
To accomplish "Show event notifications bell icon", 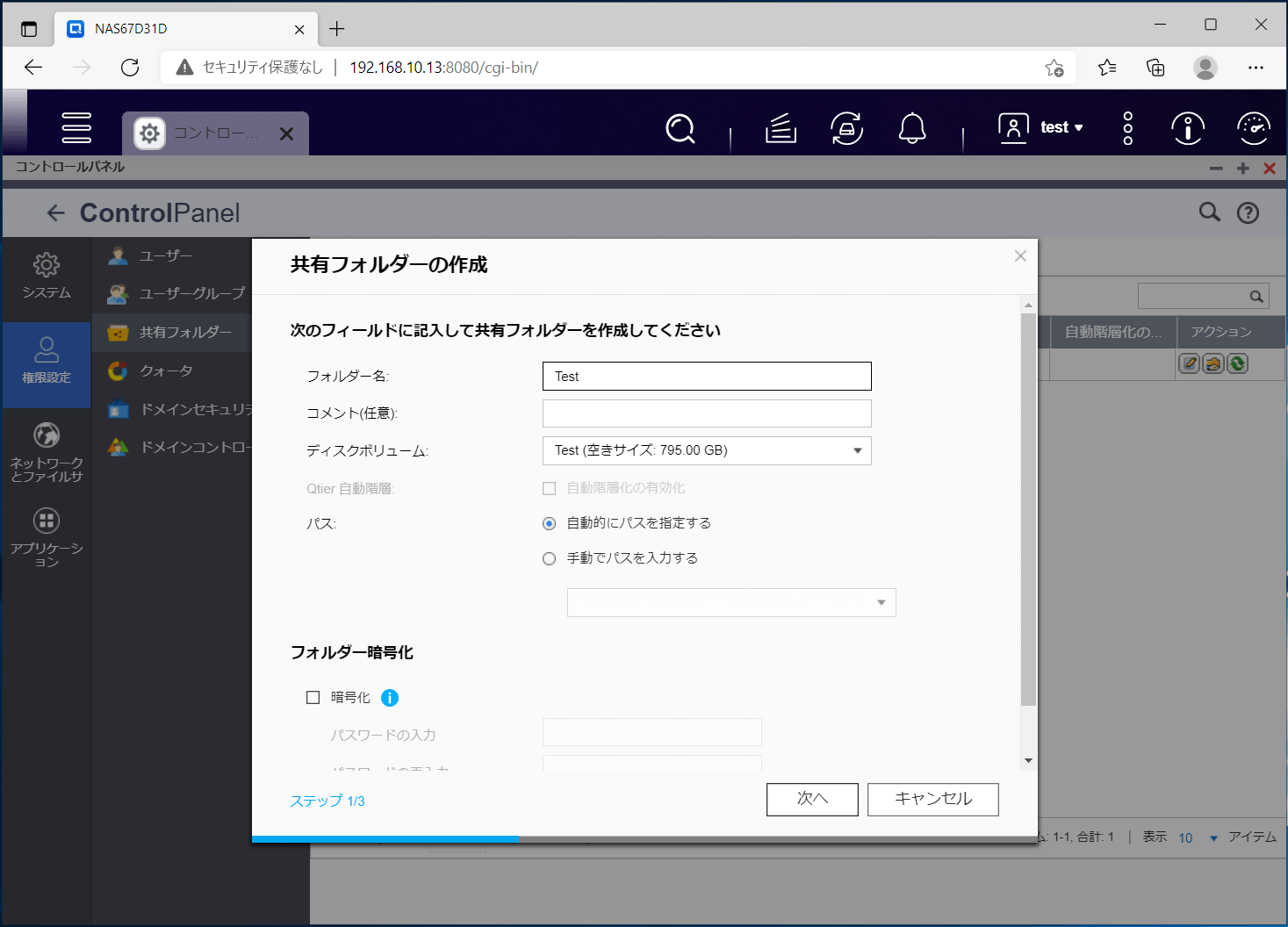I will 912,128.
